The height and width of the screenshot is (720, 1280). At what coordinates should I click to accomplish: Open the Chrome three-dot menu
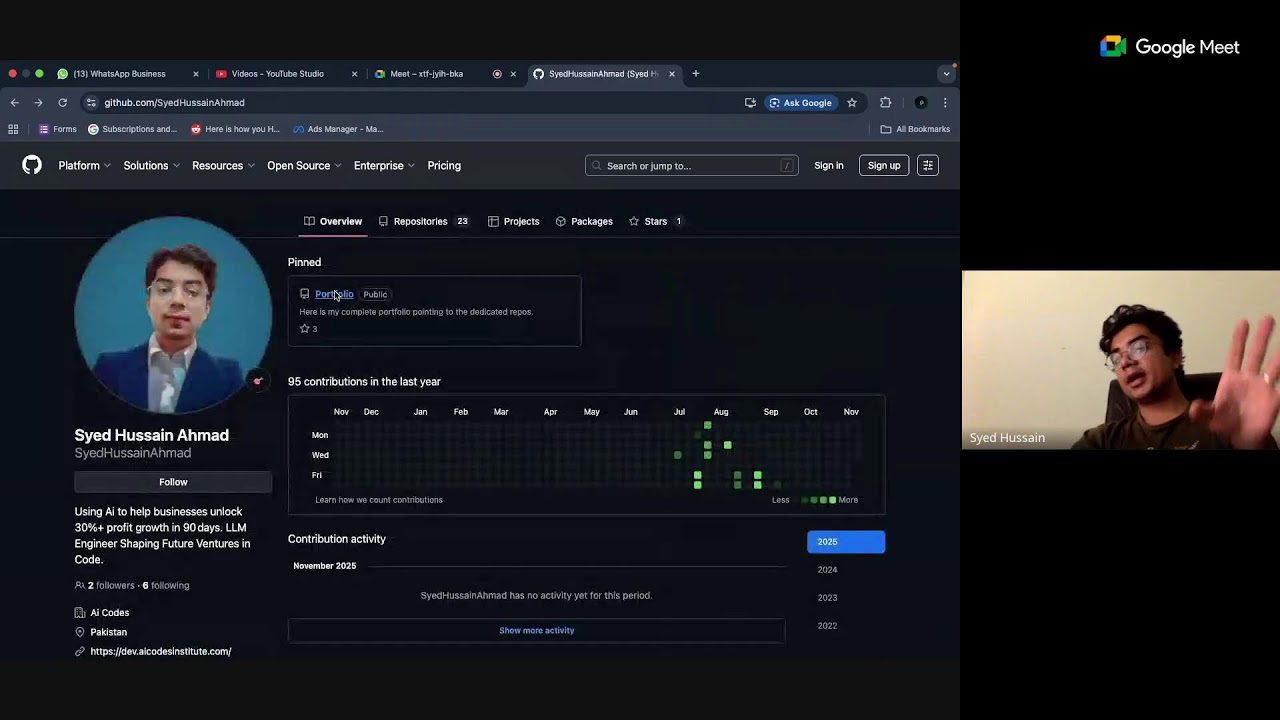tap(945, 102)
